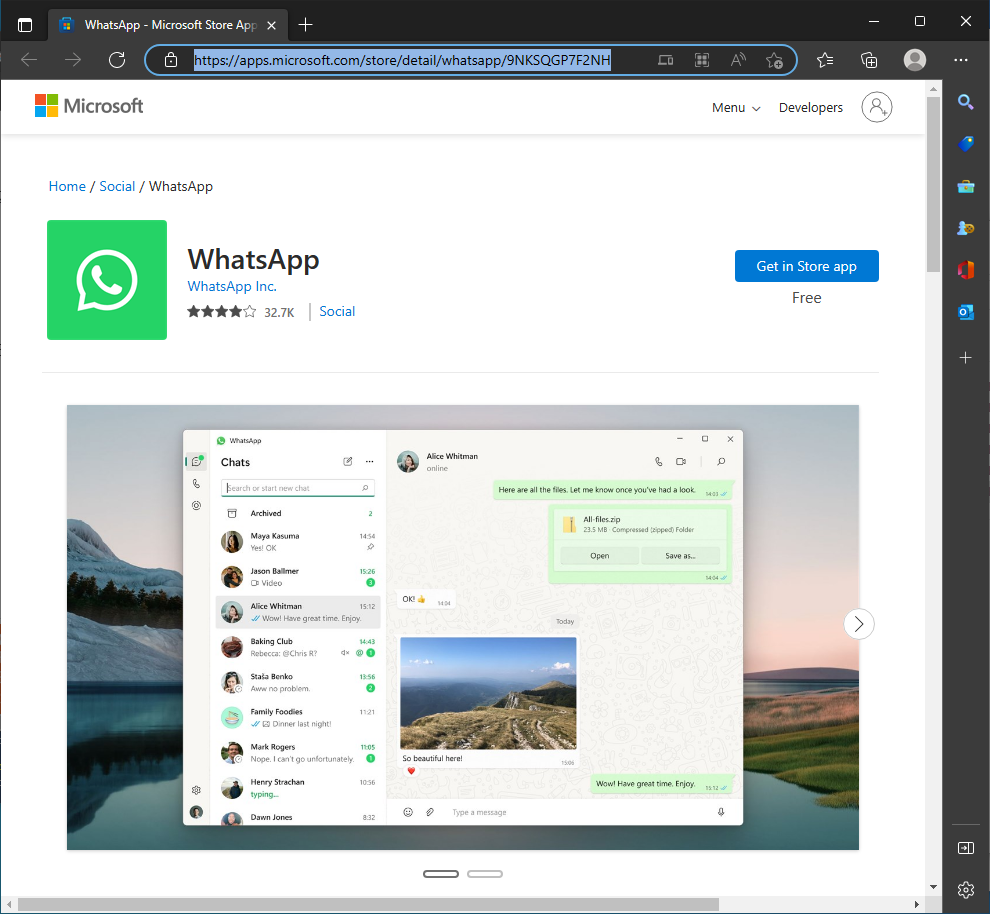Open the Edge sidebar Outlook icon

click(x=965, y=312)
